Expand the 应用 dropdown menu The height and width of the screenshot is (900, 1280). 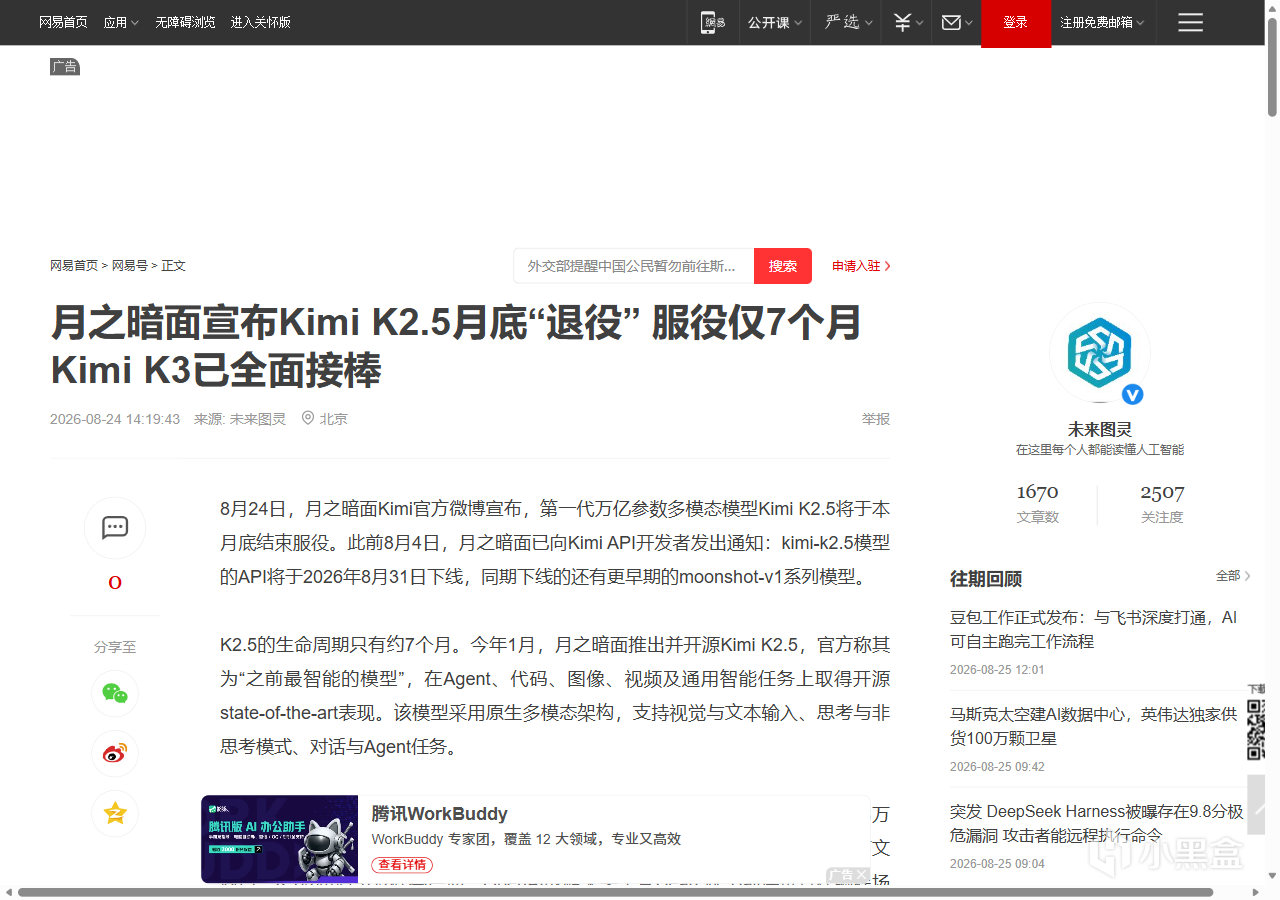(121, 22)
